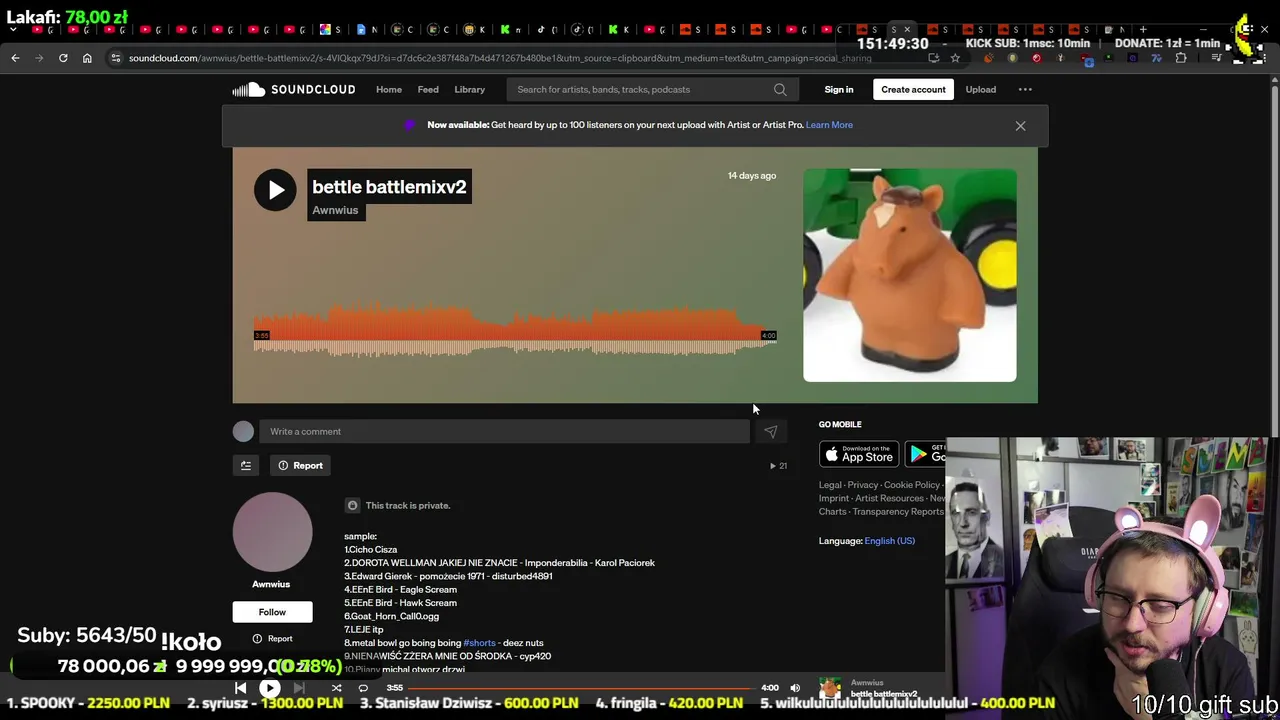Click the browser home icon
Screen dimensions: 1280x720
(x=87, y=58)
